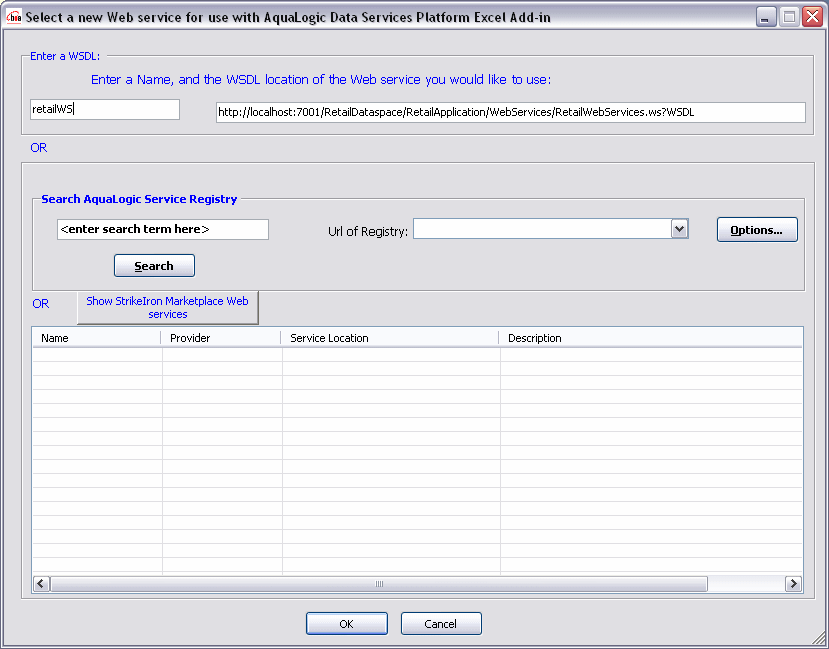Click the horizontal scrollbar left arrow
Viewport: 829px width, 649px height.
click(x=42, y=584)
